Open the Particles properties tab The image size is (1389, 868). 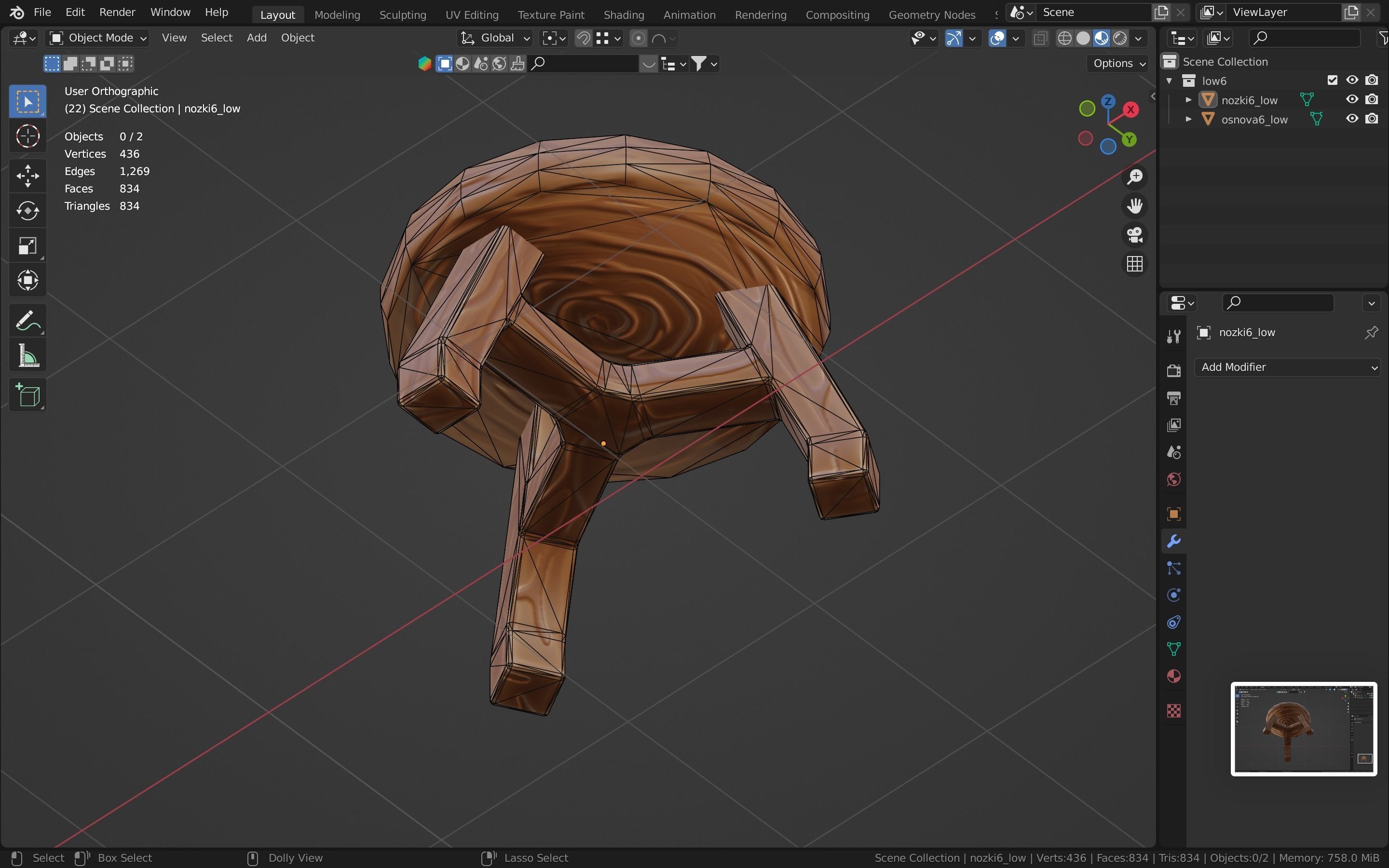(x=1174, y=569)
